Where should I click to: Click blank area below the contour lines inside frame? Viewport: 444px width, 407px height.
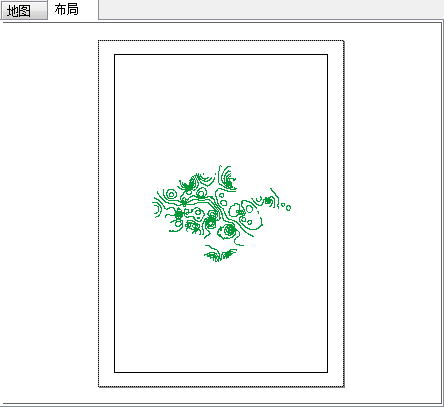pos(221,317)
